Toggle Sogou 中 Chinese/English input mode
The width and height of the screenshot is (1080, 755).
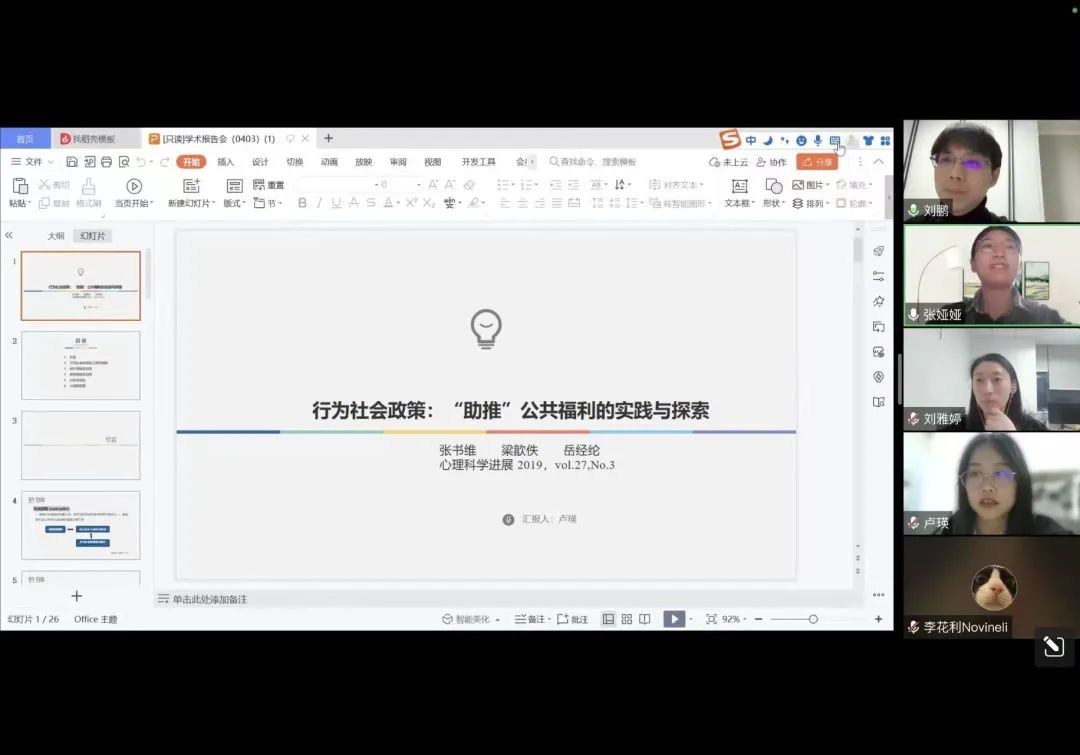click(x=751, y=141)
